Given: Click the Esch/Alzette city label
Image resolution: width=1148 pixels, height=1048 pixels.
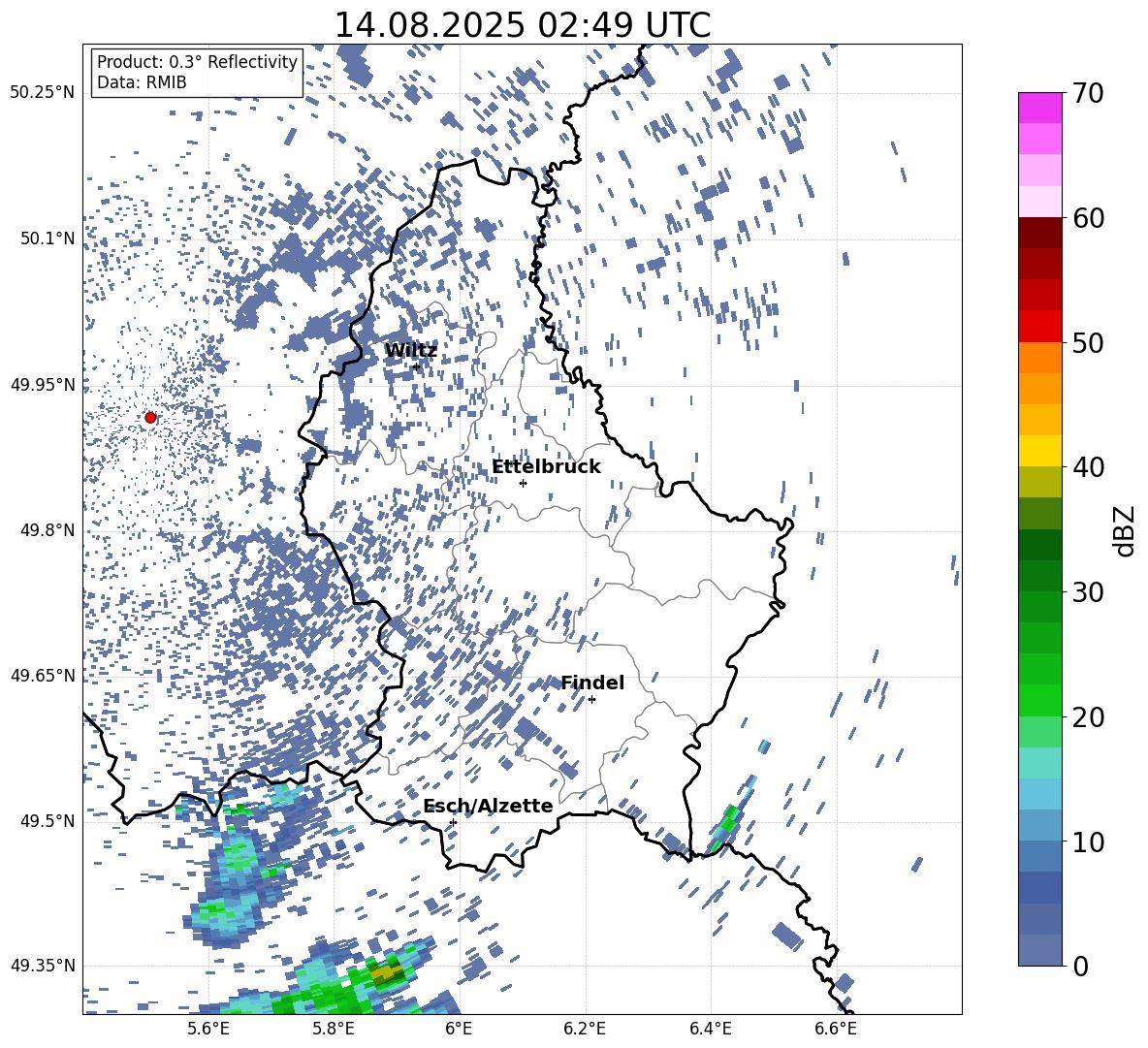Looking at the screenshot, I should (x=488, y=806).
